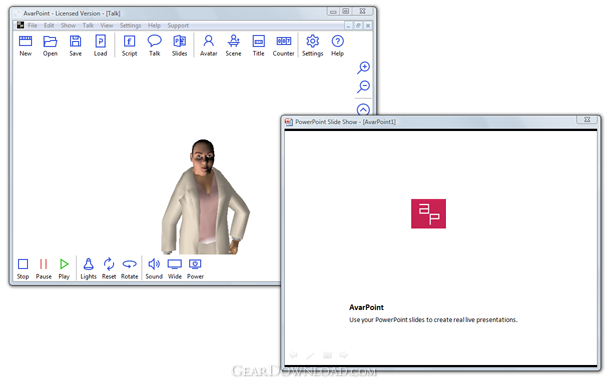Open the View menu
This screenshot has width=608, height=379.
[x=107, y=26]
